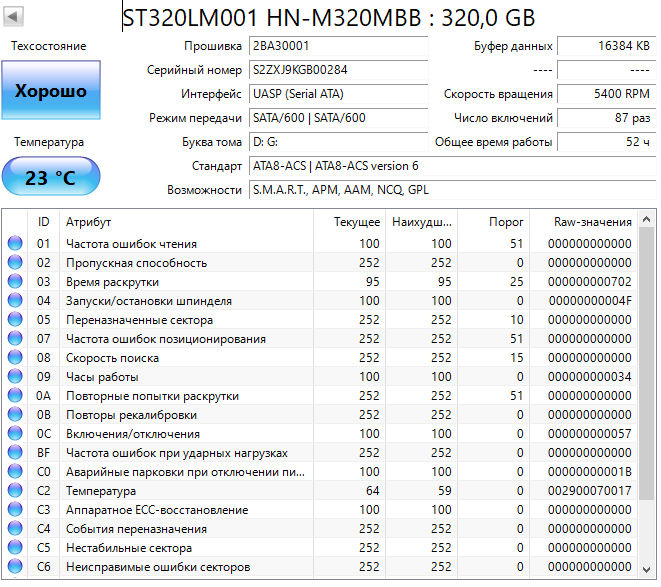Click status orb for Время раскрутки row
This screenshot has height=587, width=661.
[15, 281]
